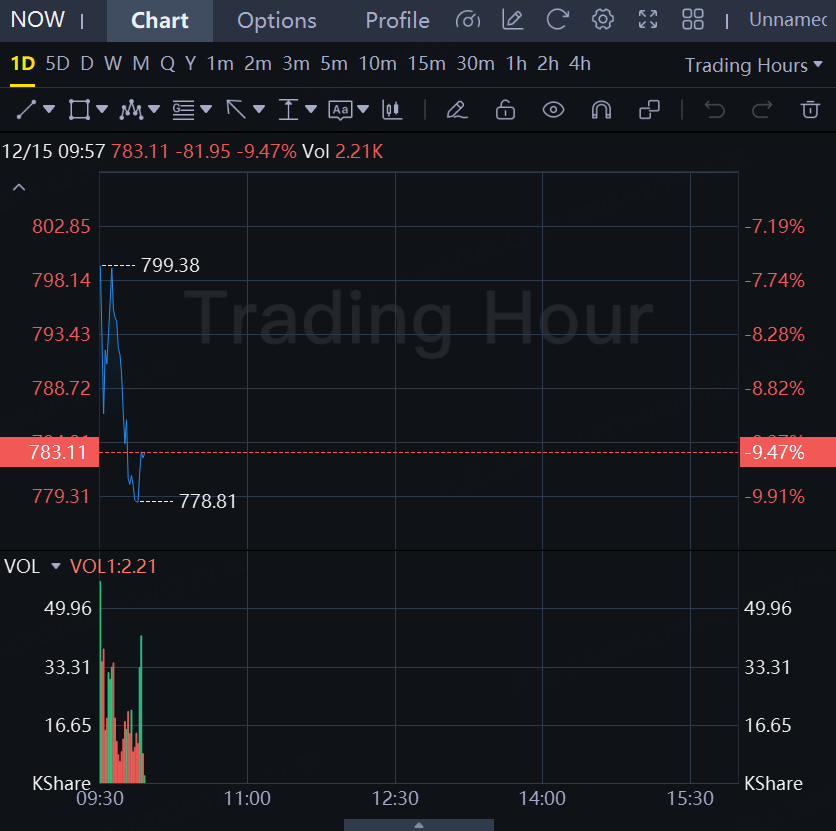Select the text annotation tool

point(340,110)
